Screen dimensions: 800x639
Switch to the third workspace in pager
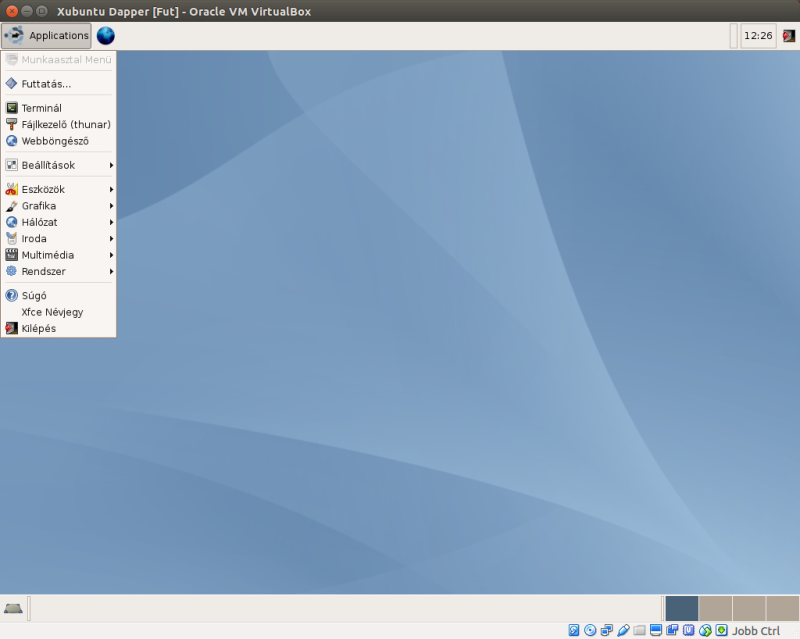tap(749, 608)
